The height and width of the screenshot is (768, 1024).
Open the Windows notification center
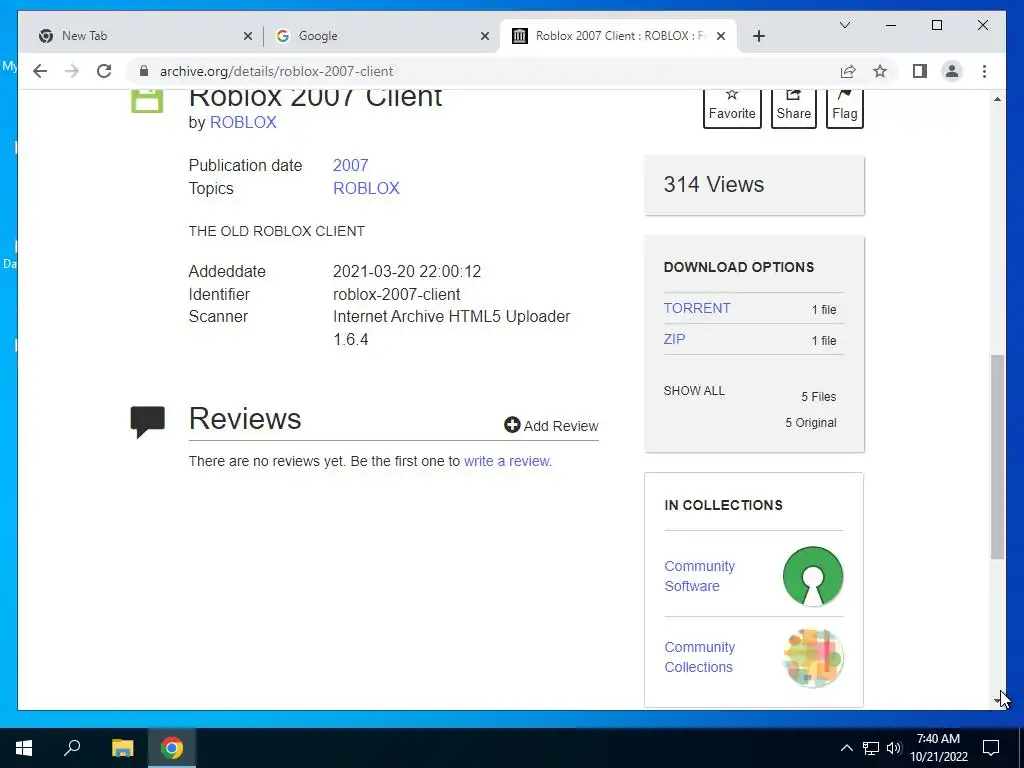click(991, 748)
